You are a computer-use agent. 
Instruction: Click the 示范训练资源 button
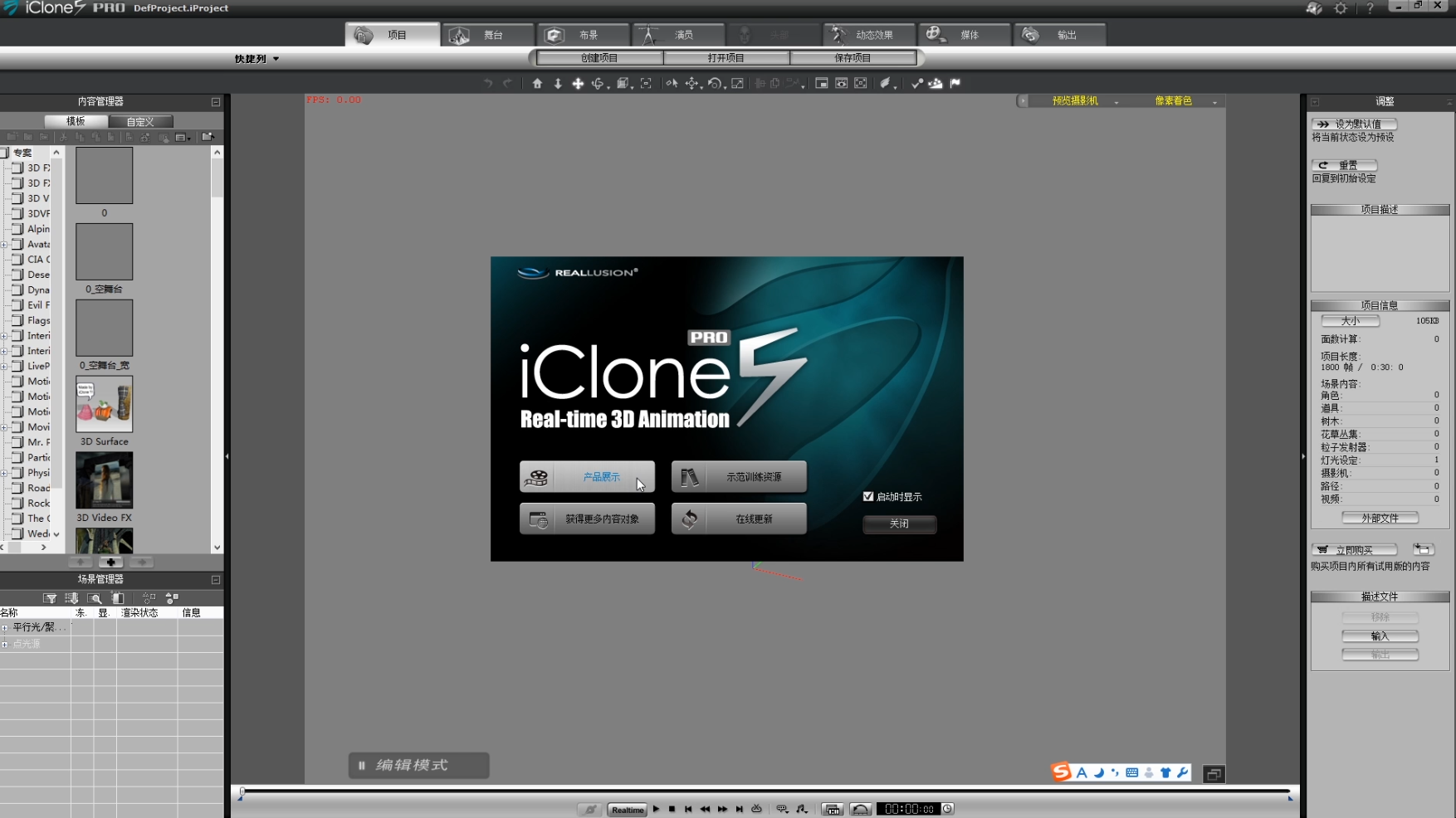pyautogui.click(x=739, y=477)
